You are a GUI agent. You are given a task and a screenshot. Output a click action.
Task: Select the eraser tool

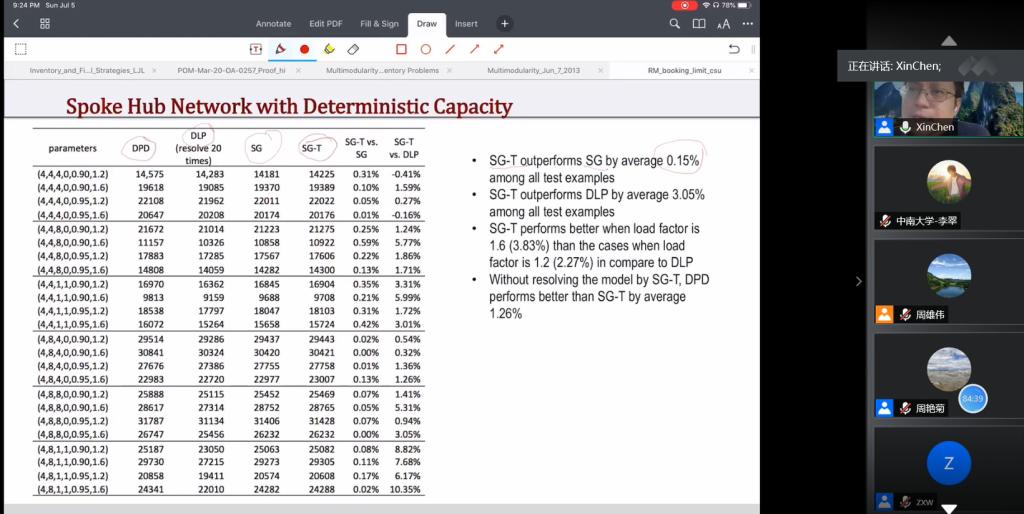(x=353, y=49)
